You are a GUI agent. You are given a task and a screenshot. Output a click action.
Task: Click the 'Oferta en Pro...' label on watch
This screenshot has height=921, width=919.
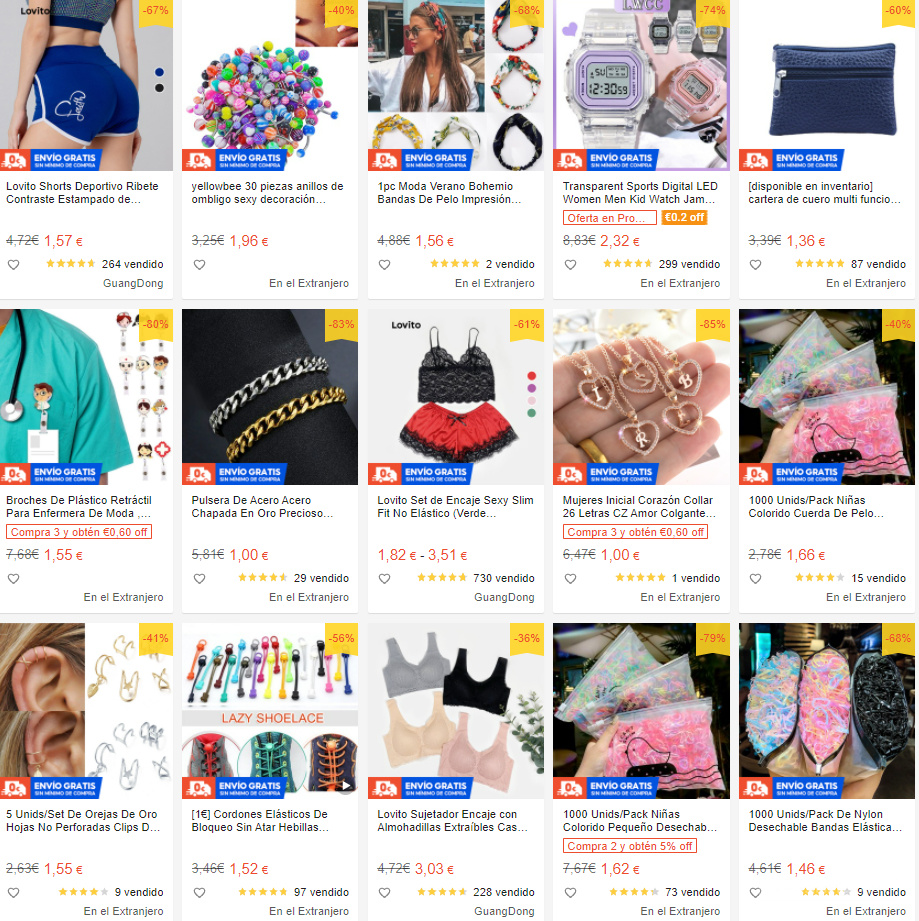click(x=610, y=218)
